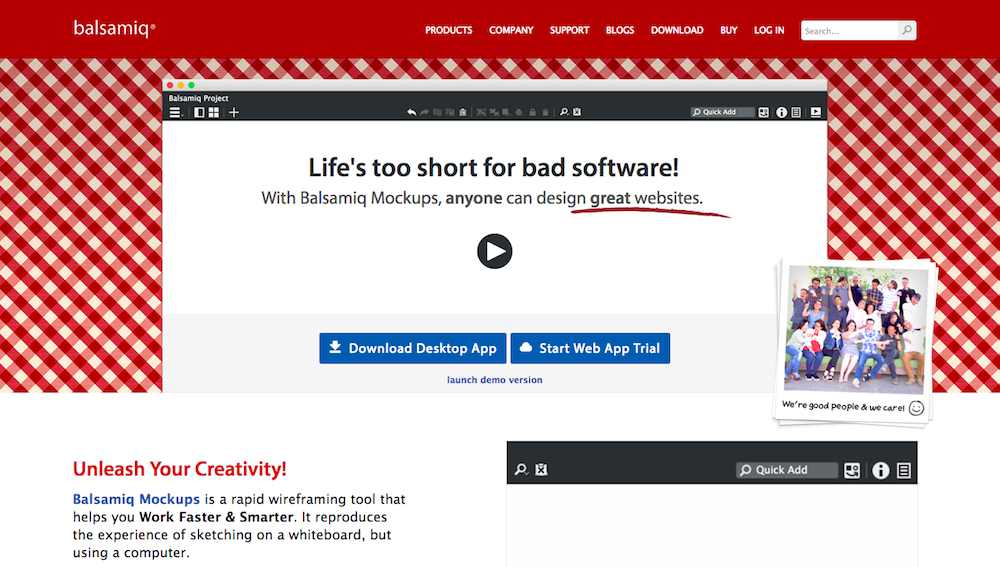Go to the SUPPORT menu item

[x=569, y=31]
